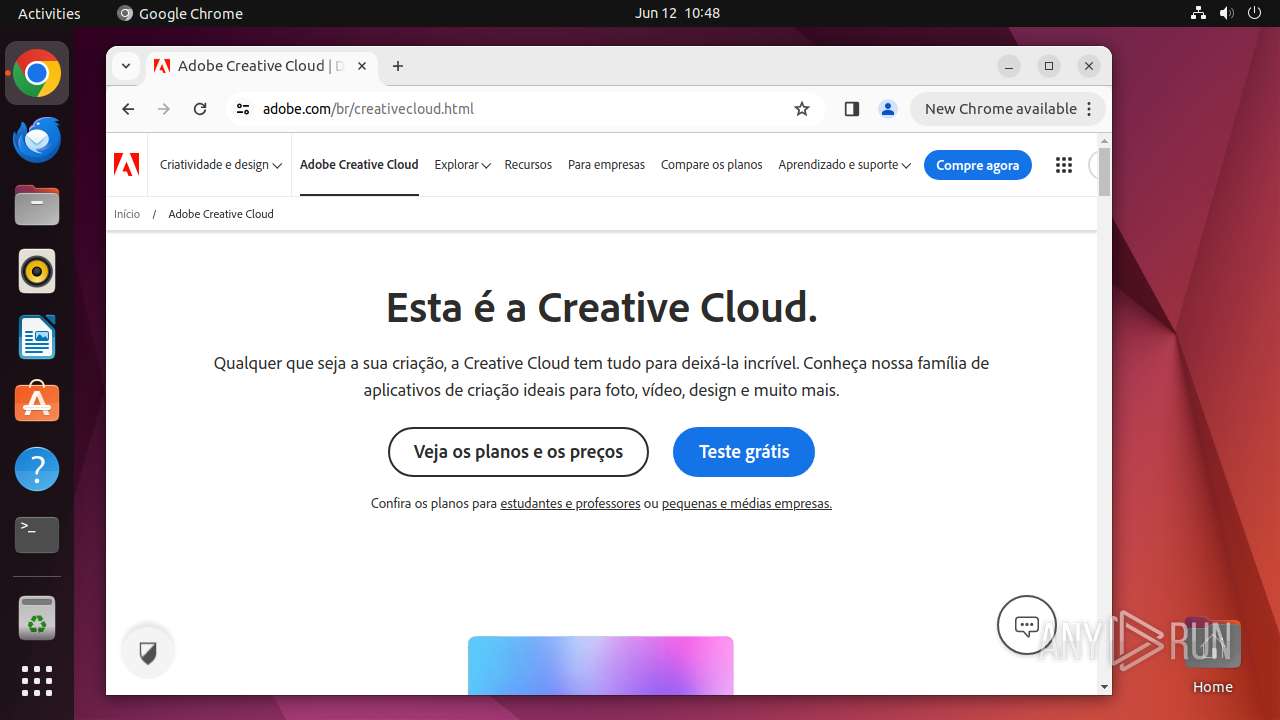The height and width of the screenshot is (720, 1280).
Task: Open the network icon in top bar
Action: 1198,13
